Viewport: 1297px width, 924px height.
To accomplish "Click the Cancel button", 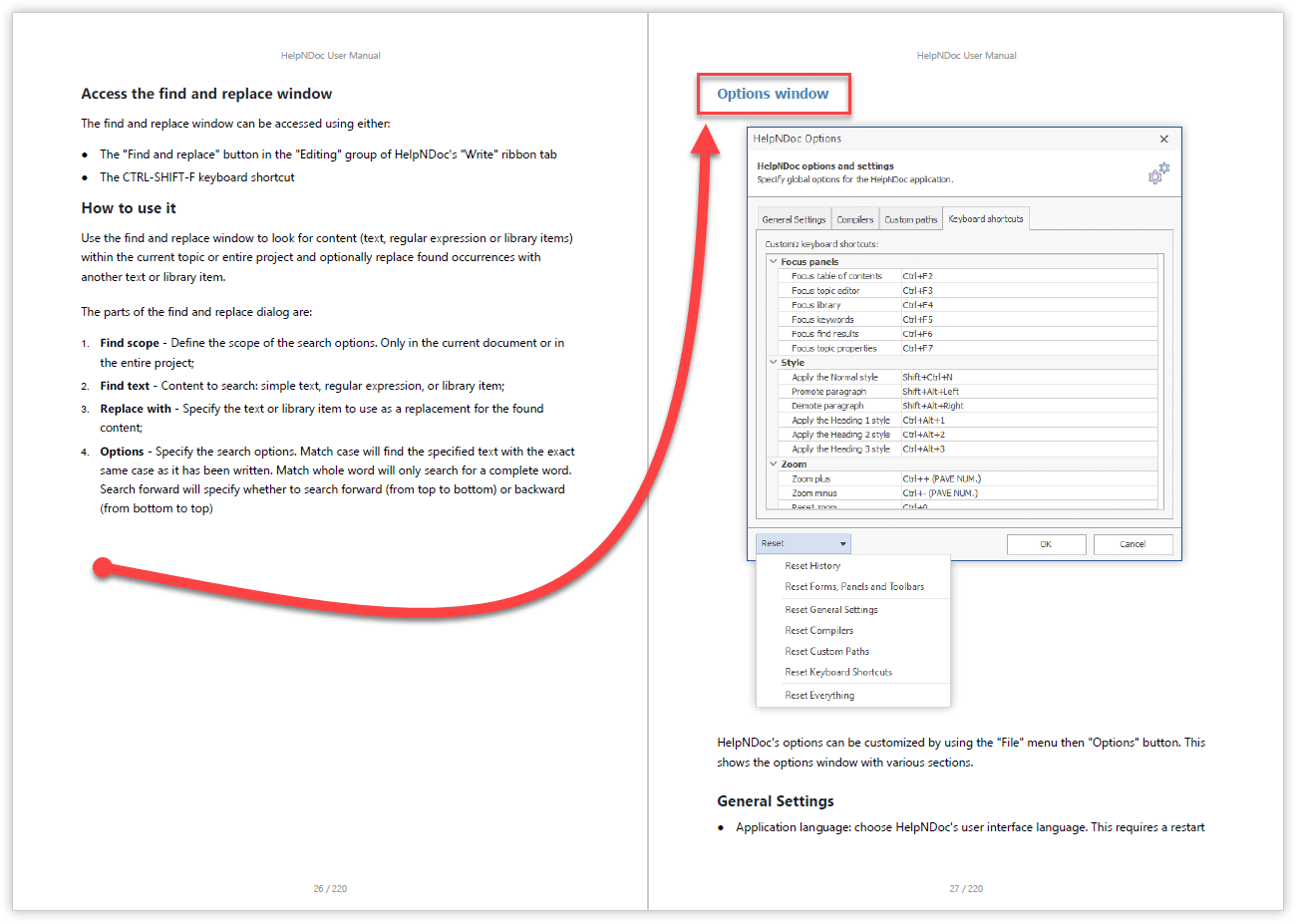I will click(1133, 544).
